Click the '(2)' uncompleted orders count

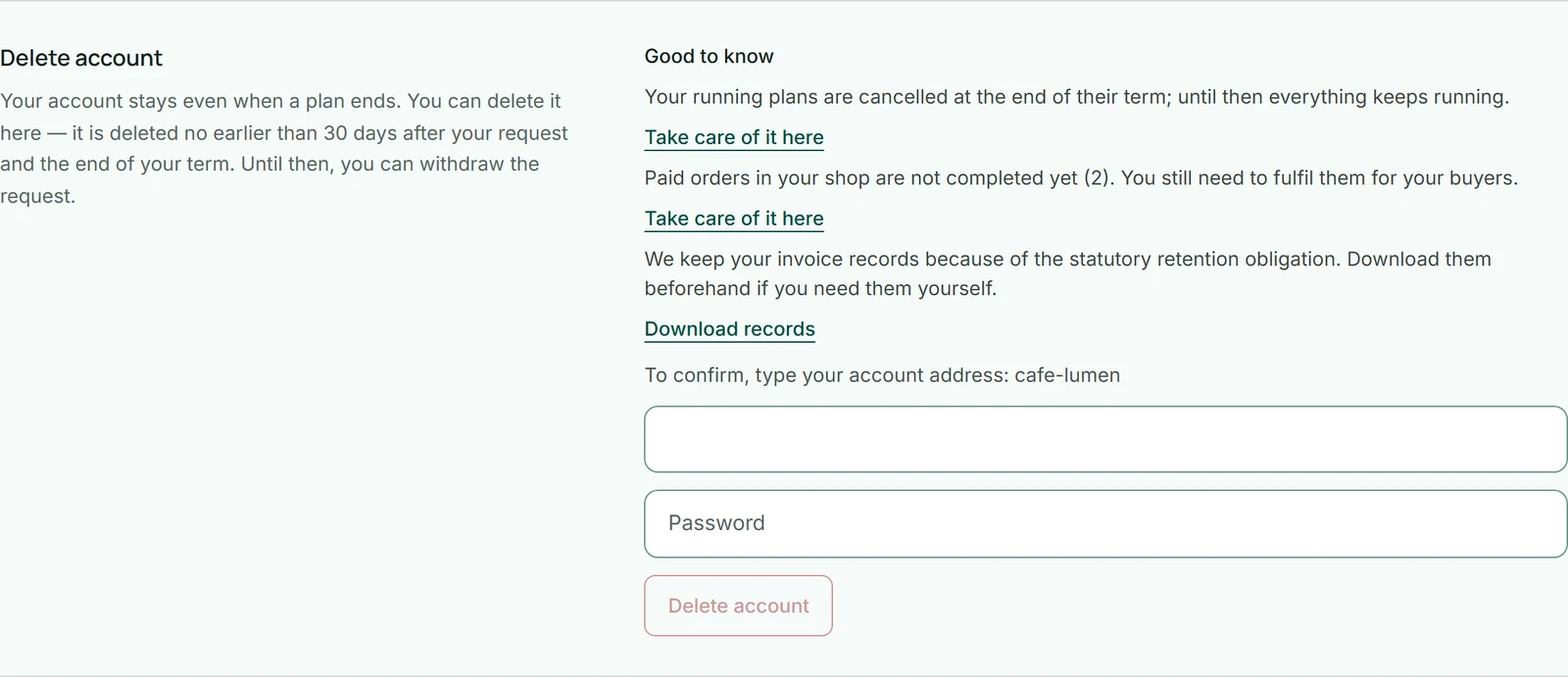[x=1099, y=178]
